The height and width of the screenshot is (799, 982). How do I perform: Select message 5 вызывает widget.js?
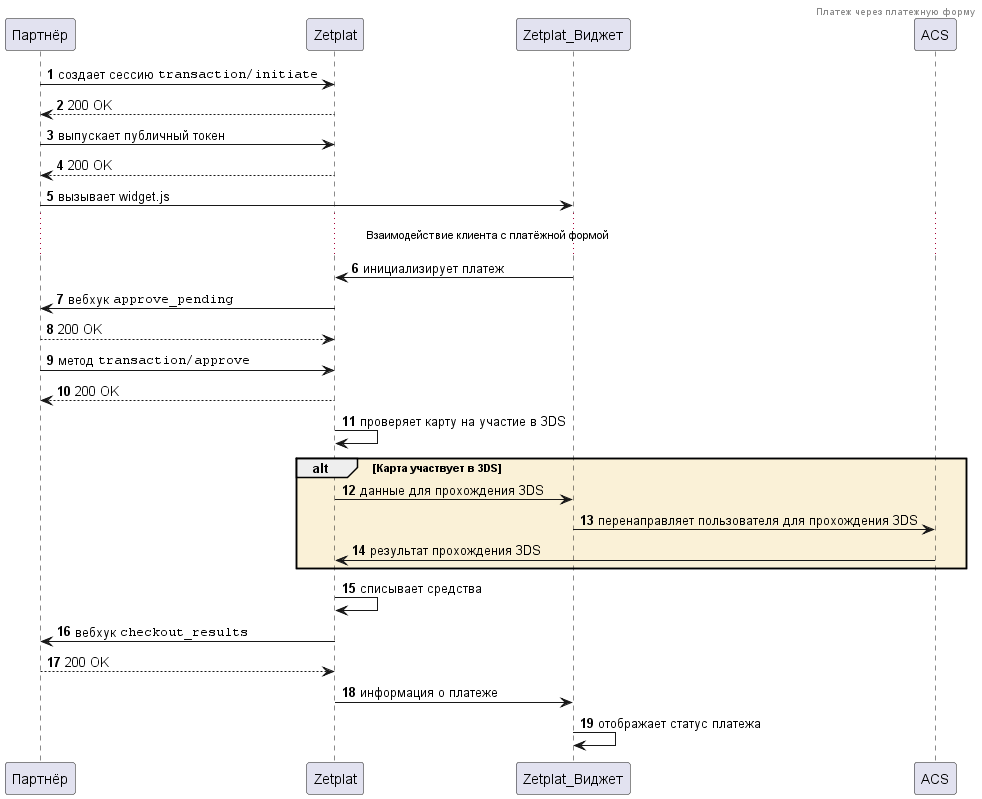click(x=113, y=197)
